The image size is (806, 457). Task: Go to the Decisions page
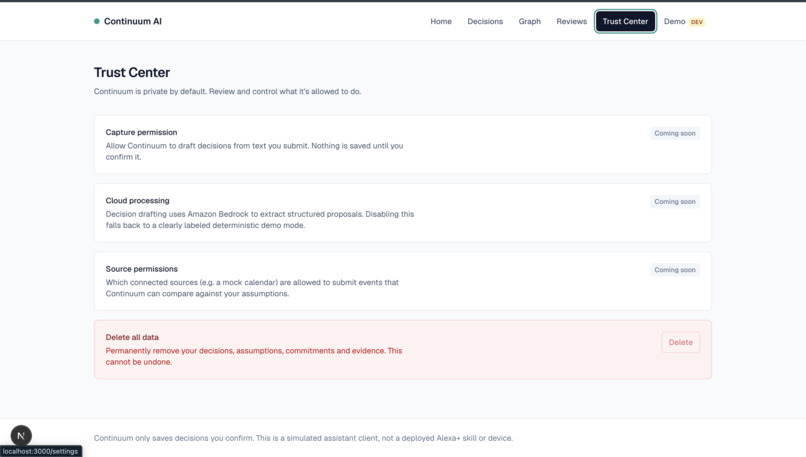coord(485,21)
